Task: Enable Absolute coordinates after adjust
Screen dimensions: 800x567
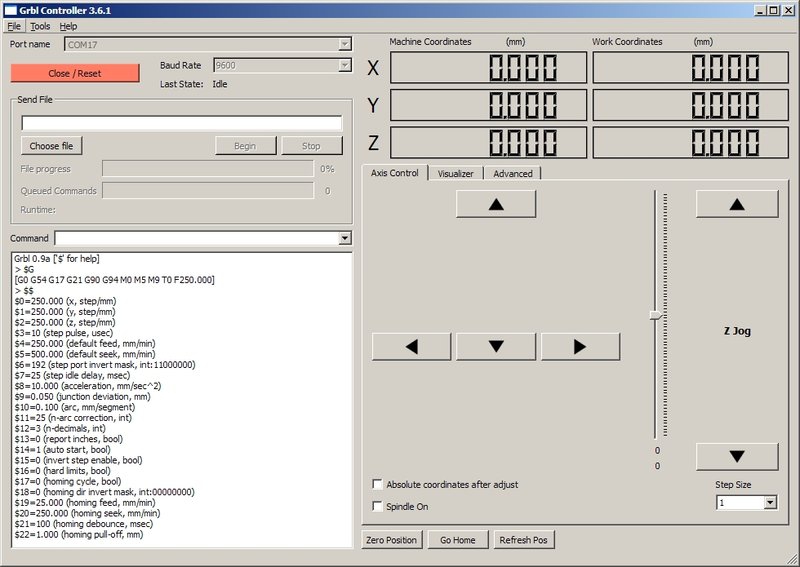Action: [x=378, y=484]
